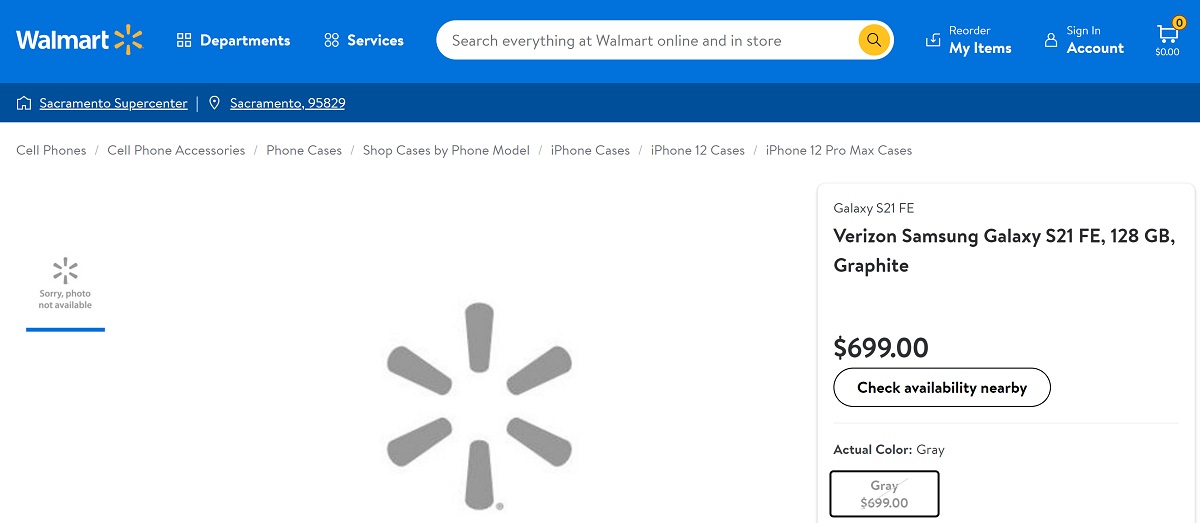Click the Sign In account person icon

[1050, 40]
